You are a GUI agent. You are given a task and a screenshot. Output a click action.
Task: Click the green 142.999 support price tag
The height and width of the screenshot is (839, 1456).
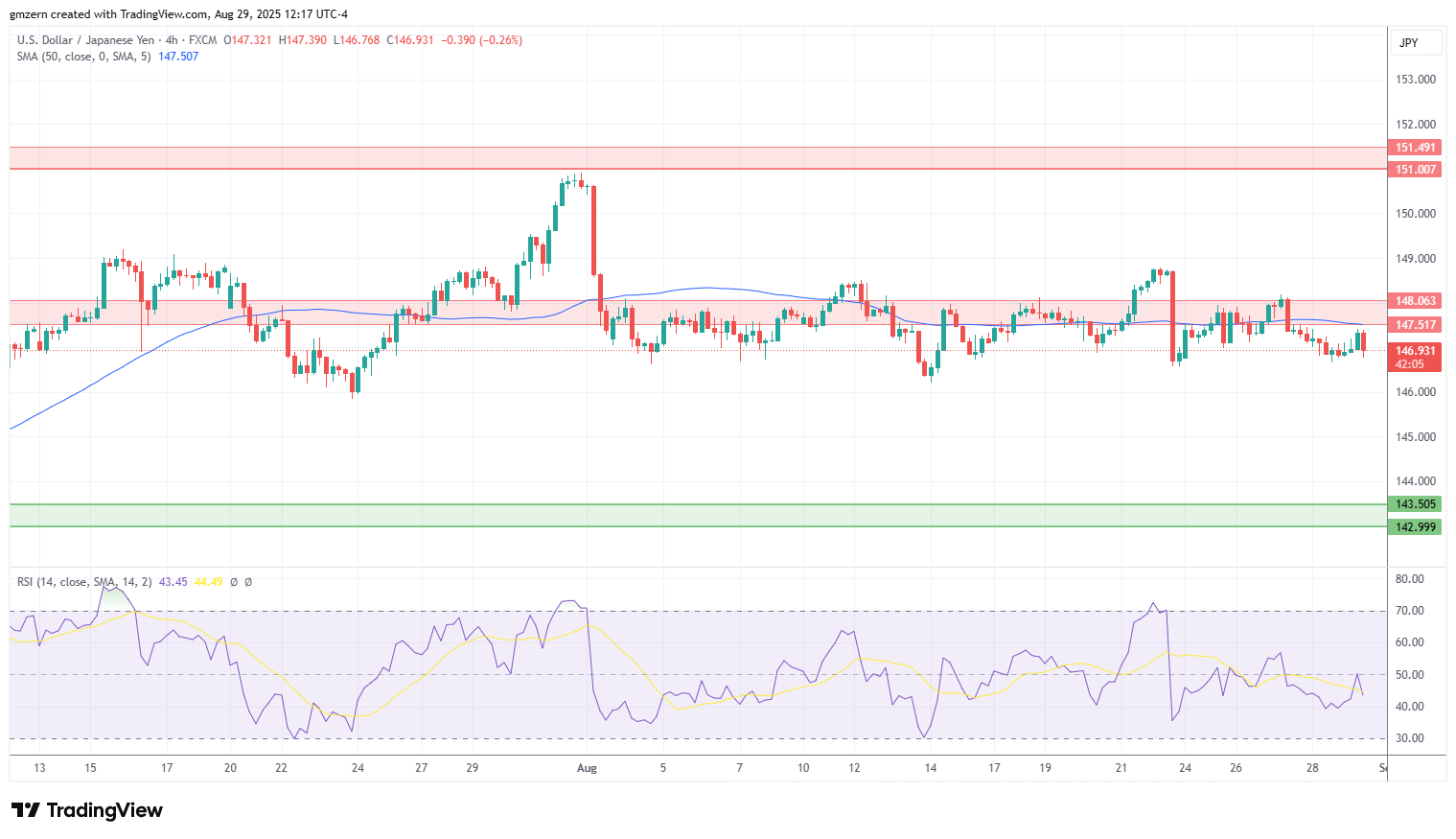click(x=1415, y=527)
